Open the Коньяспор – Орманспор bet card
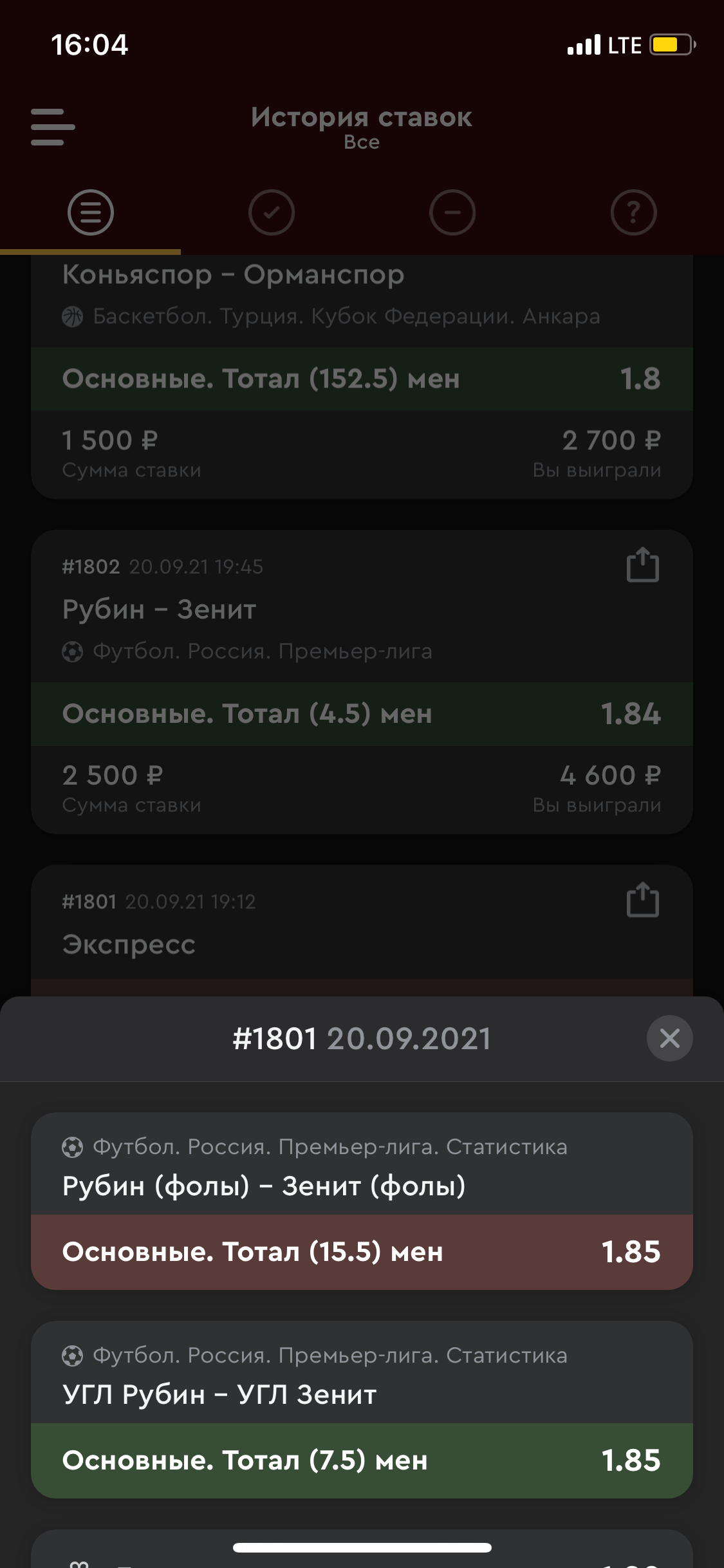Screen dimensions: 724x1568 pos(233,275)
